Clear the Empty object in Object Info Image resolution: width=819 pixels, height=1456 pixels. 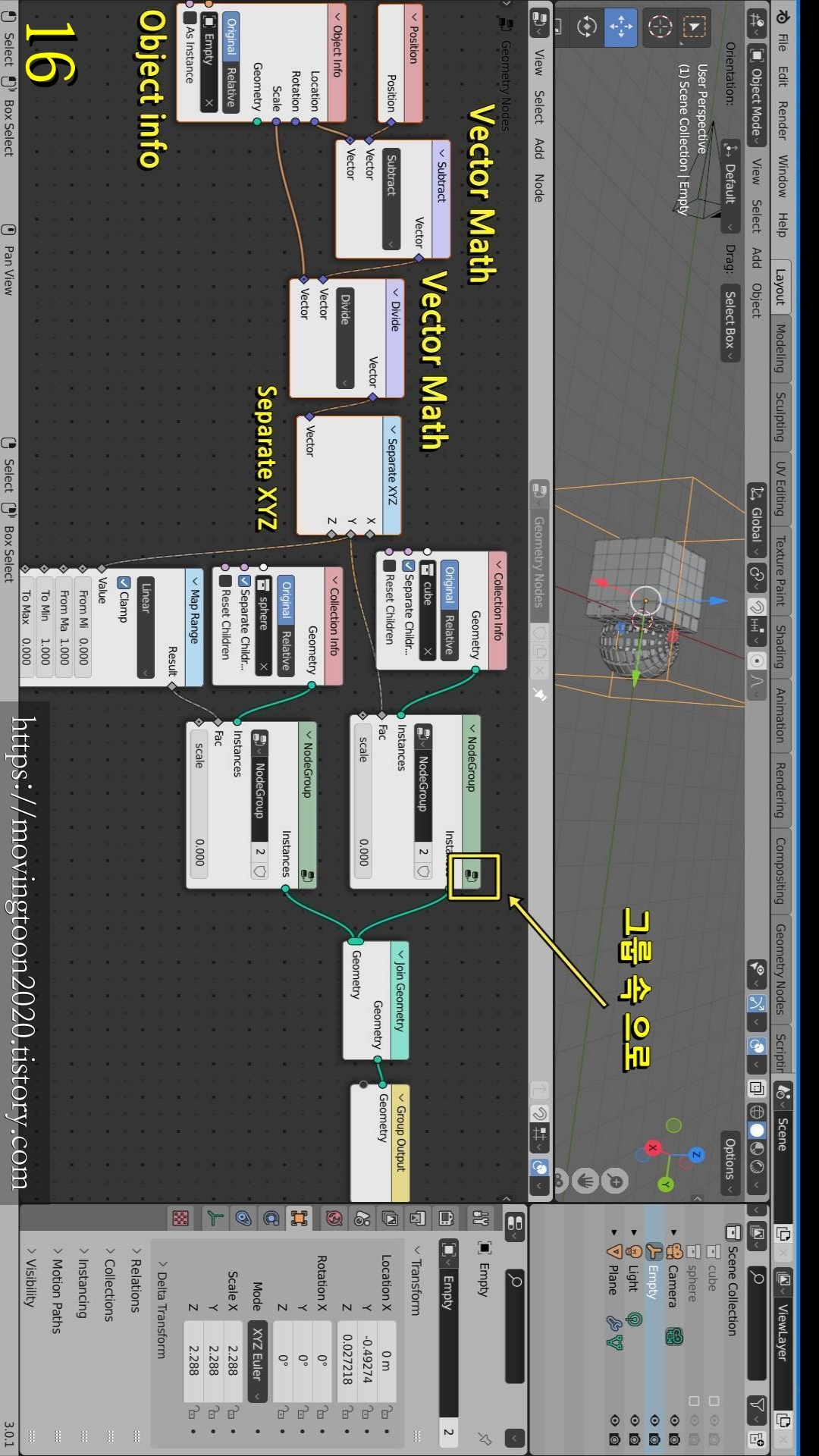209,102
